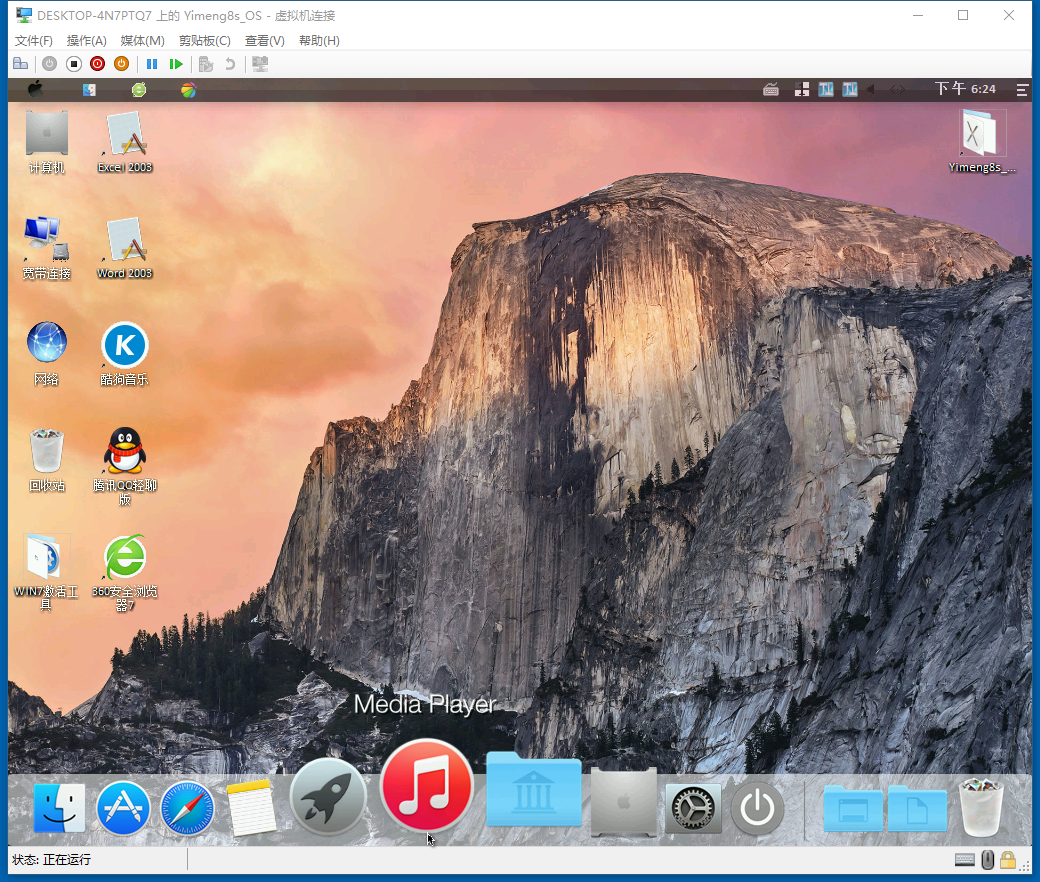Viewport: 1040px width, 882px height.
Task: Open System Preferences gear icon in dock
Action: click(x=693, y=808)
